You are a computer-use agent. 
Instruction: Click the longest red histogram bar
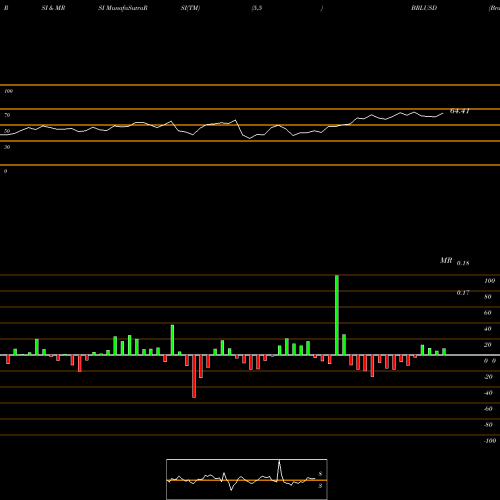(194, 376)
